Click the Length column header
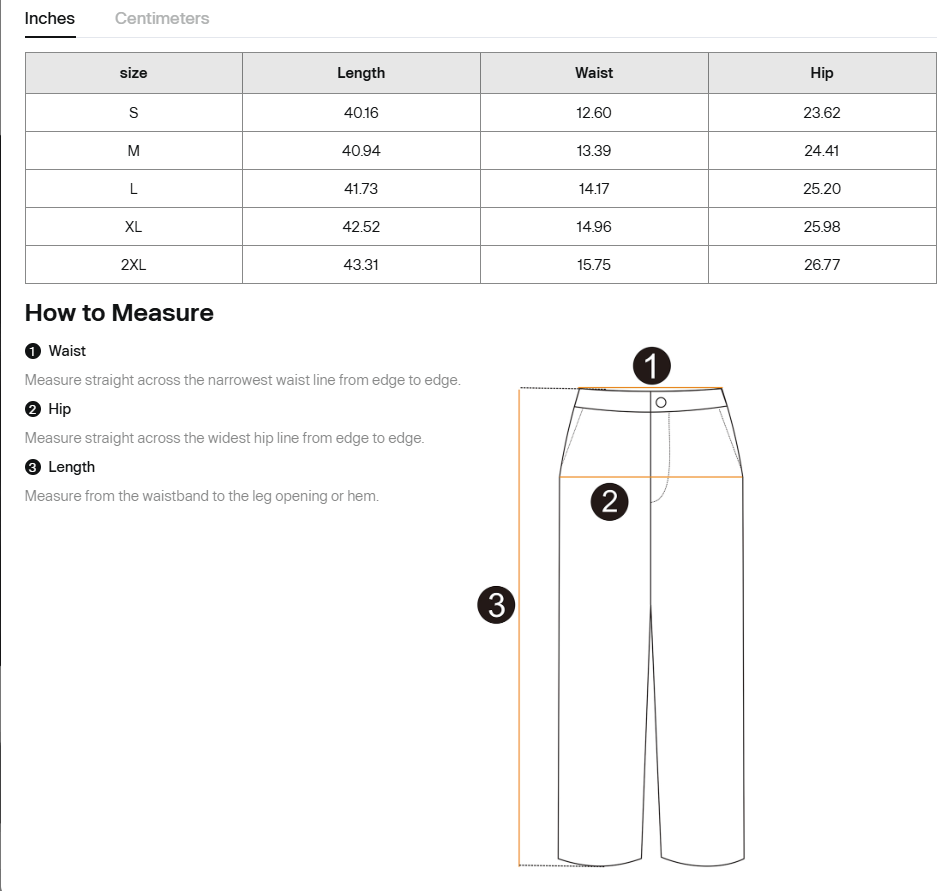Image resolution: width=951 pixels, height=891 pixels. tap(361, 73)
